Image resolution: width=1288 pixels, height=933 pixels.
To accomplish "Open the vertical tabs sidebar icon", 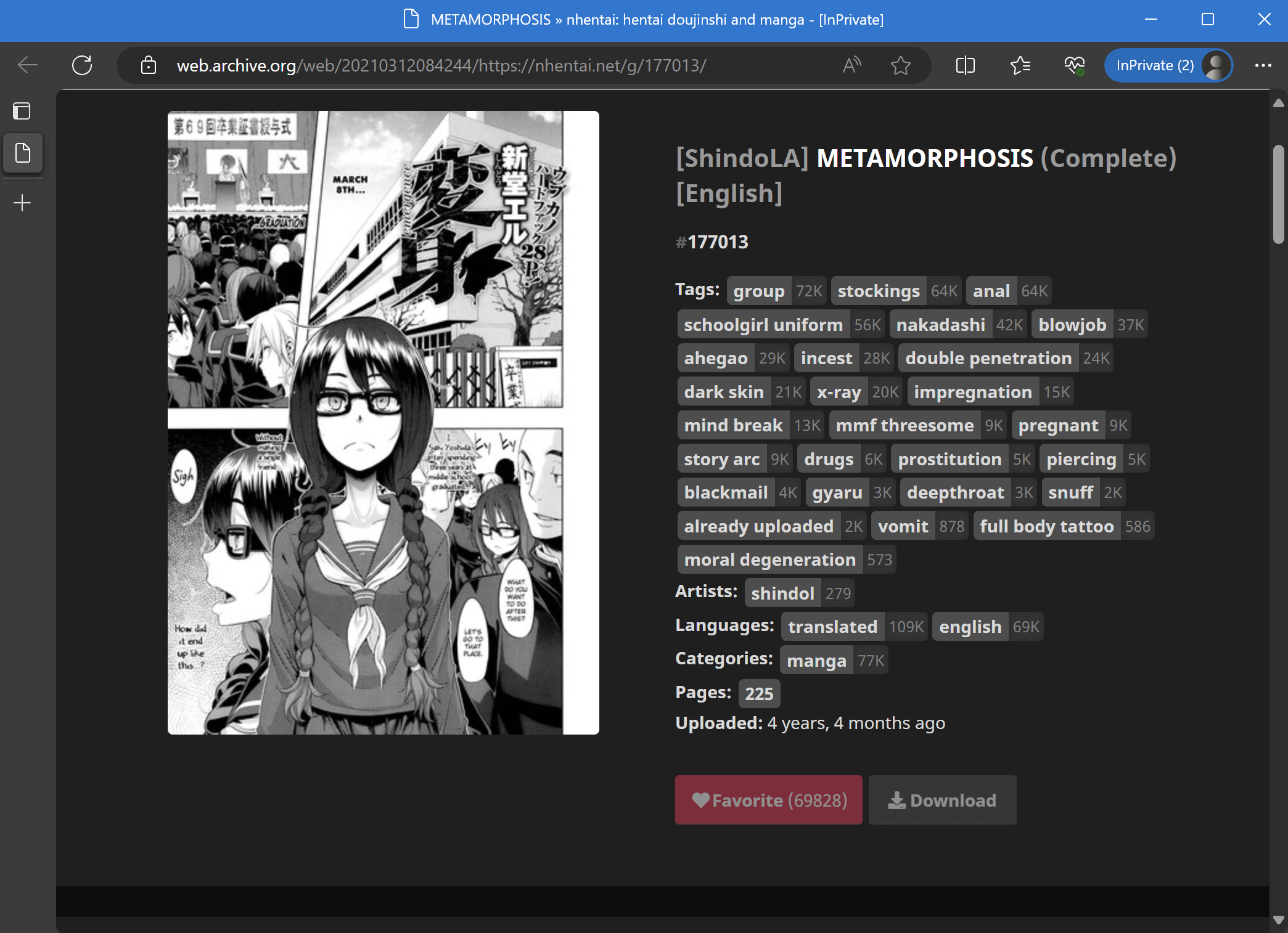I will pos(22,111).
